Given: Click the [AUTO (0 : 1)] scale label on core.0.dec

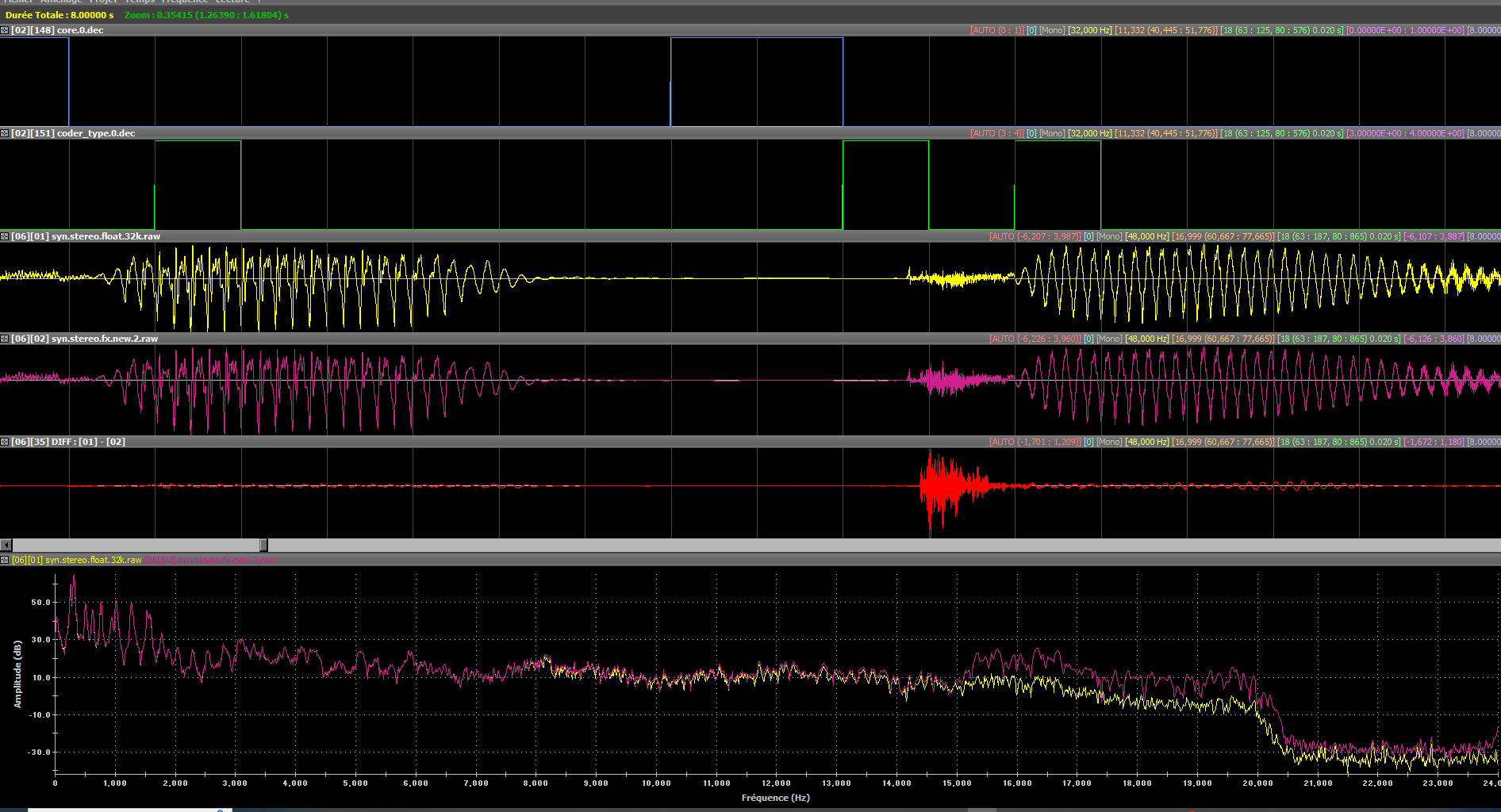Looking at the screenshot, I should point(996,30).
